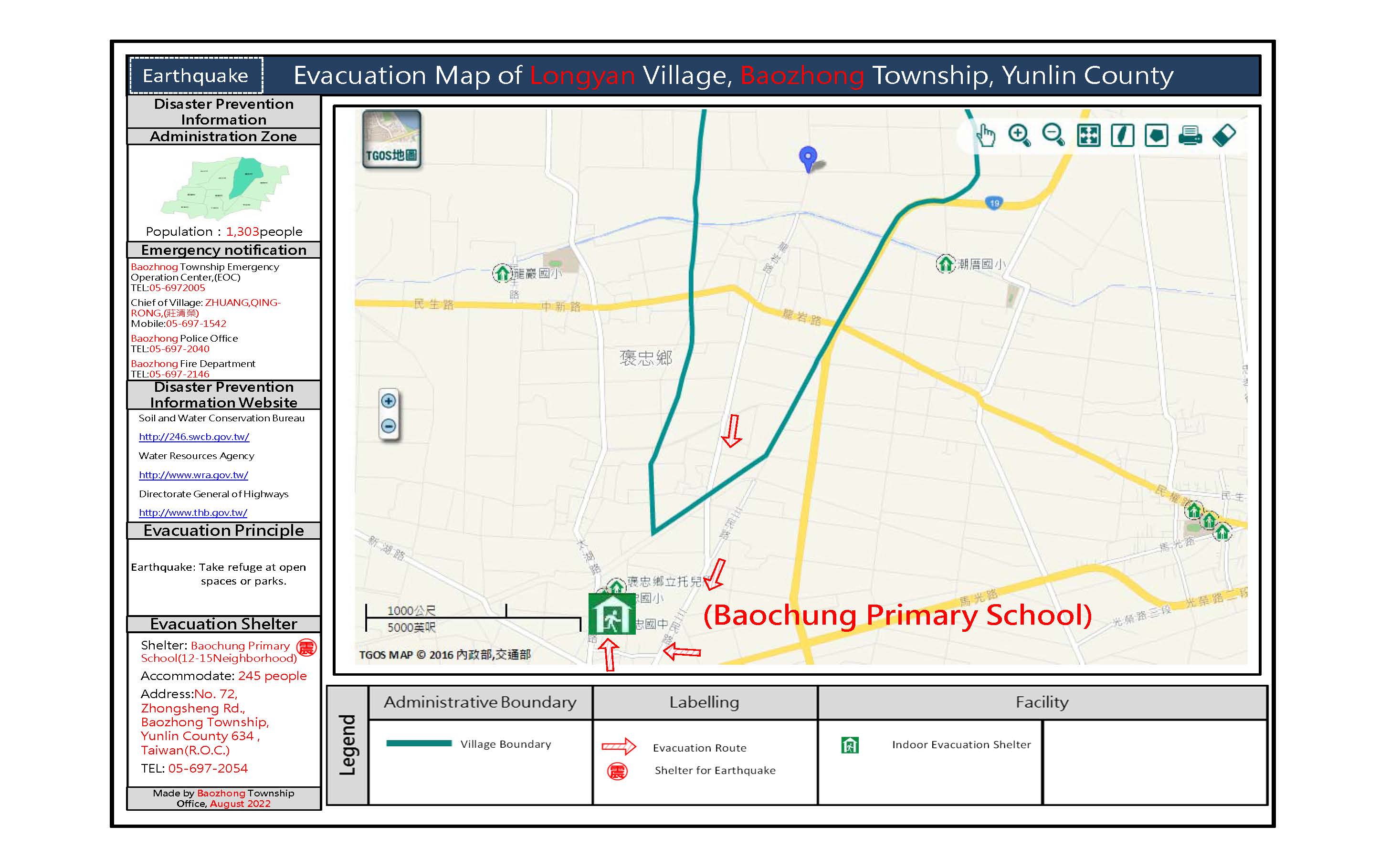
Task: Click the Evacuation Route legend arrow
Action: click(618, 746)
